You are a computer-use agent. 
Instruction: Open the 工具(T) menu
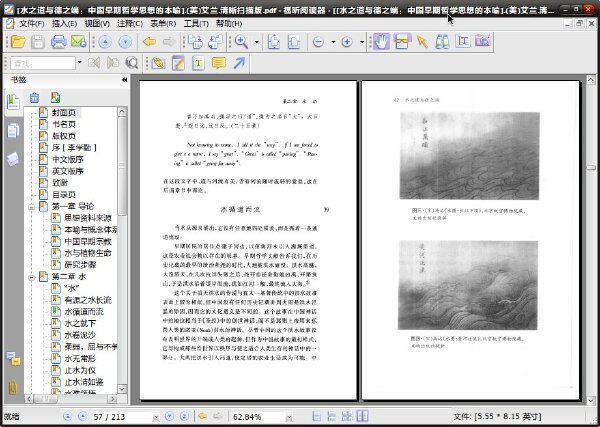pos(196,24)
